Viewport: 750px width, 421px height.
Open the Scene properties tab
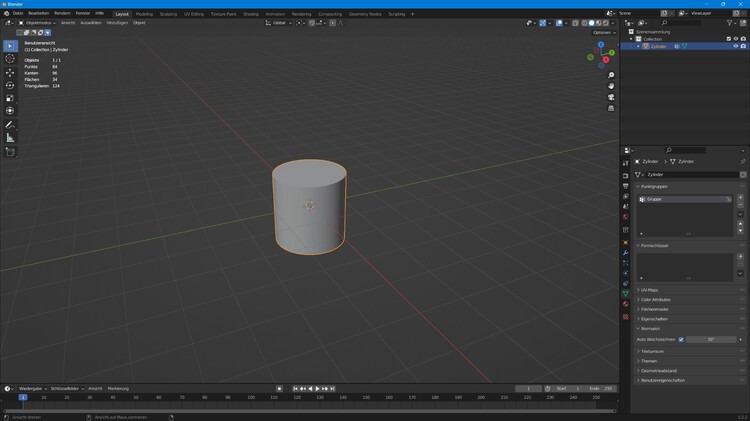(626, 206)
